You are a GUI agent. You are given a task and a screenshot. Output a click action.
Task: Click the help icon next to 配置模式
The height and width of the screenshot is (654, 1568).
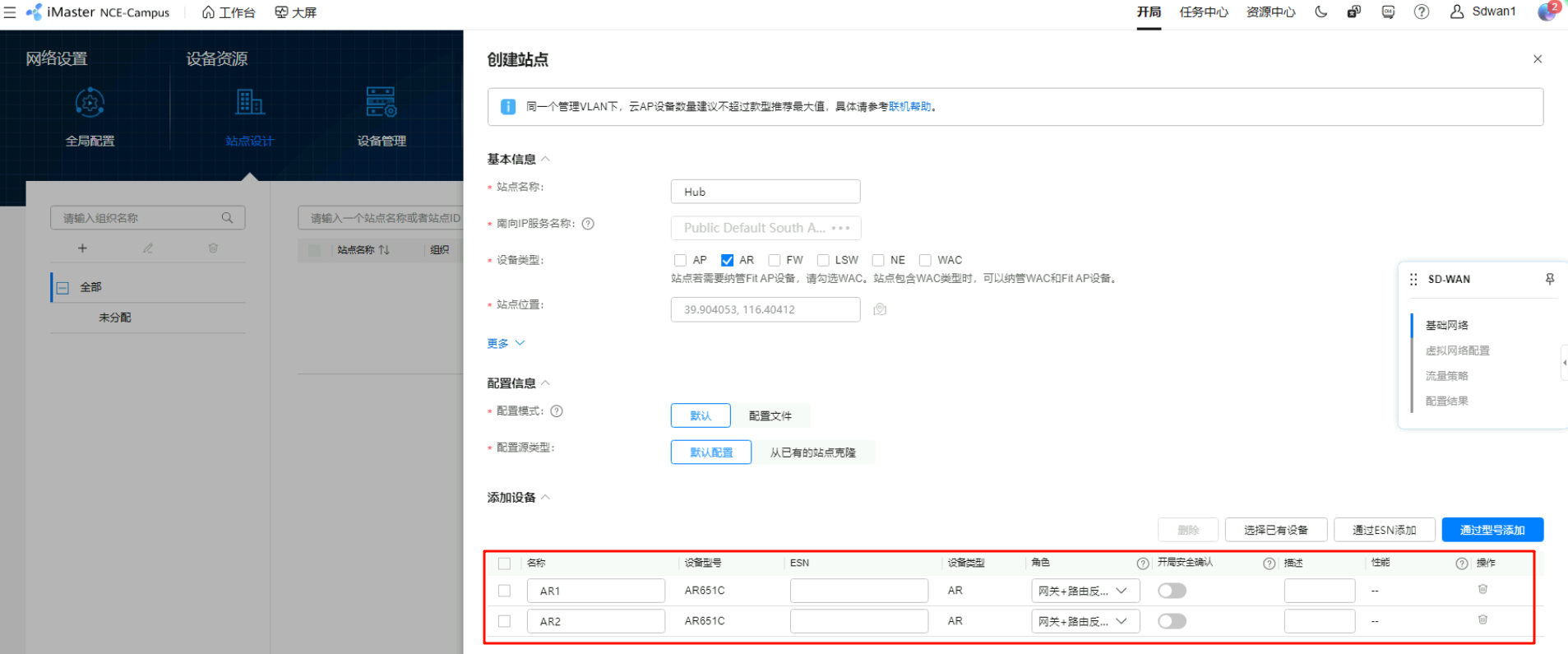click(557, 411)
